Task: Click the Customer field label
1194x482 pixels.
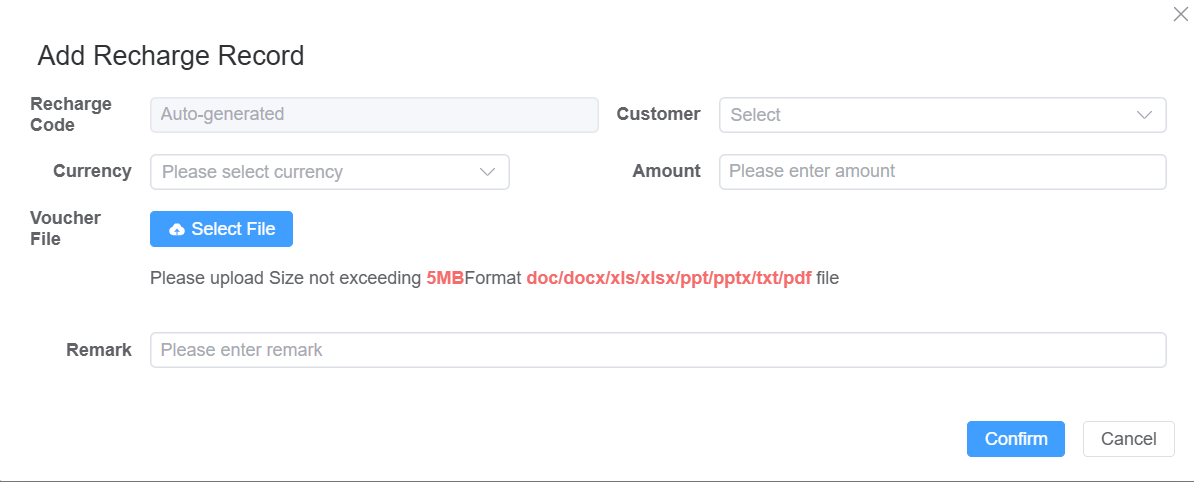Action: [x=658, y=114]
